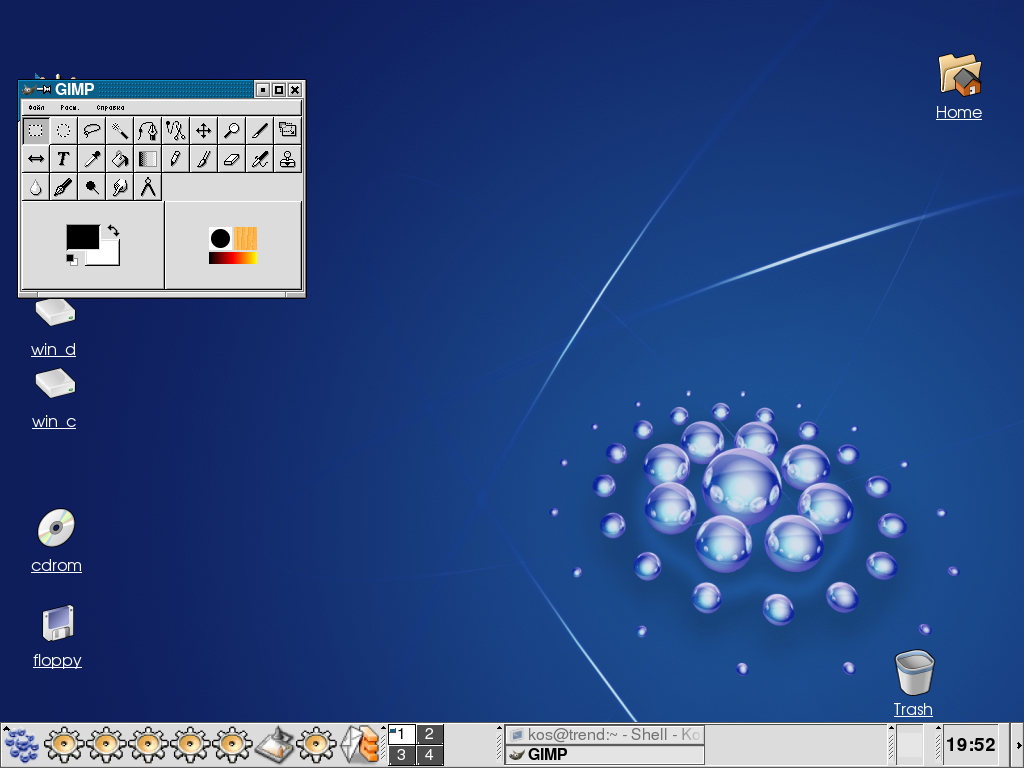Select the Crop knife tool
Screen dimensions: 1024x768
coord(260,131)
